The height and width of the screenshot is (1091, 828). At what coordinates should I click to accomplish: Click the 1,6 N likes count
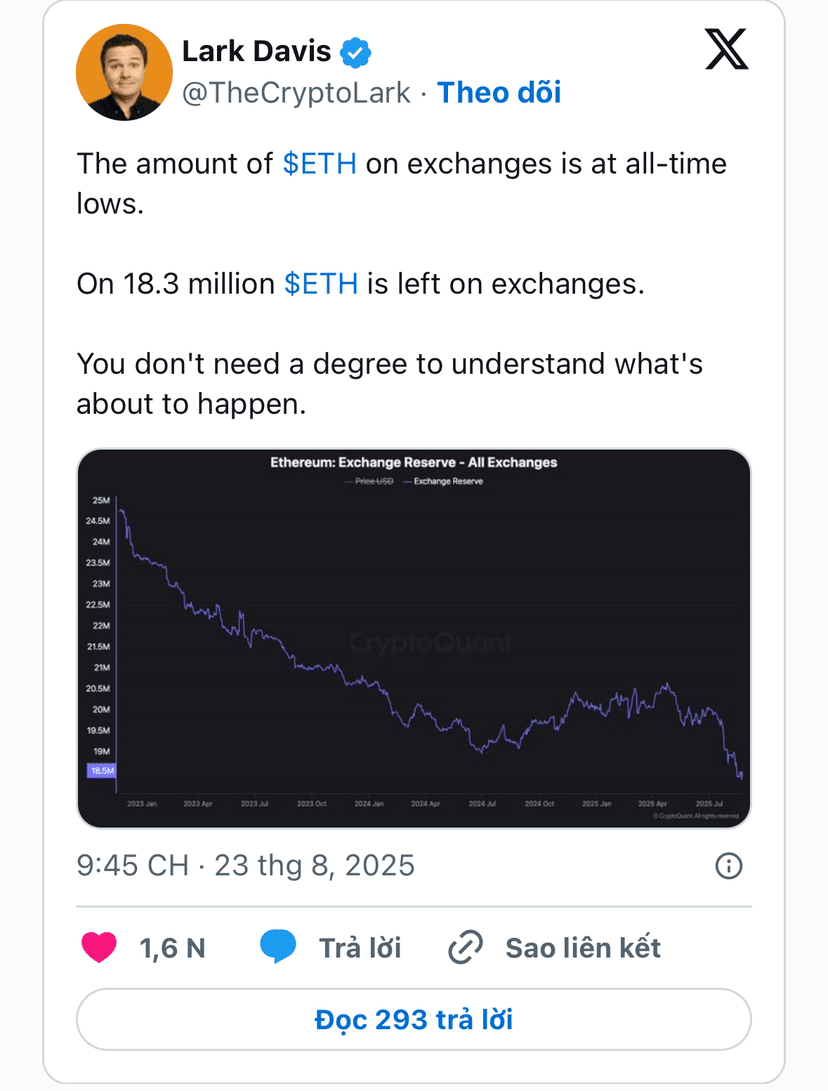(x=173, y=948)
